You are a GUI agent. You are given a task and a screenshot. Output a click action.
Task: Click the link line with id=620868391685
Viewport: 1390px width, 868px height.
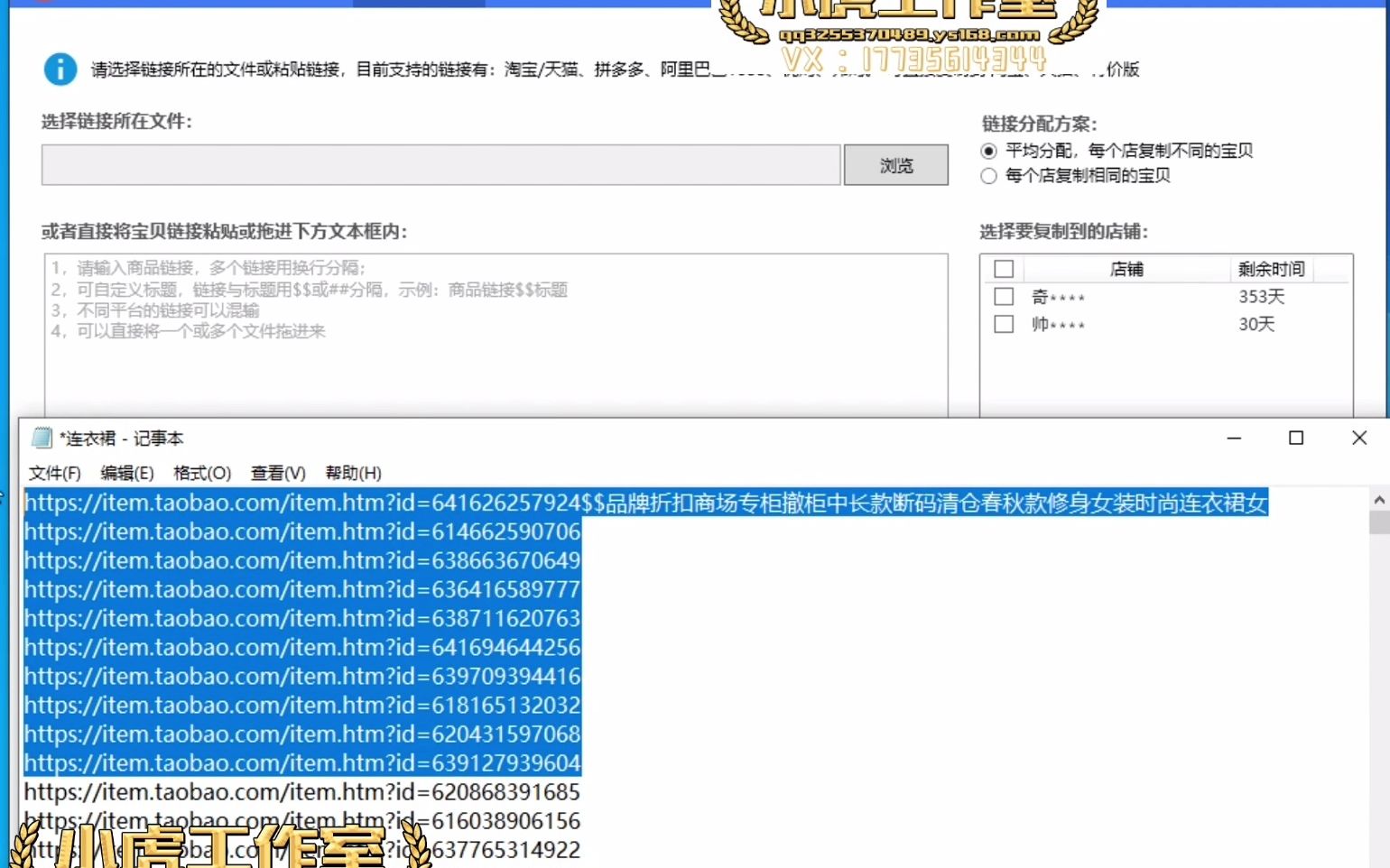click(302, 792)
